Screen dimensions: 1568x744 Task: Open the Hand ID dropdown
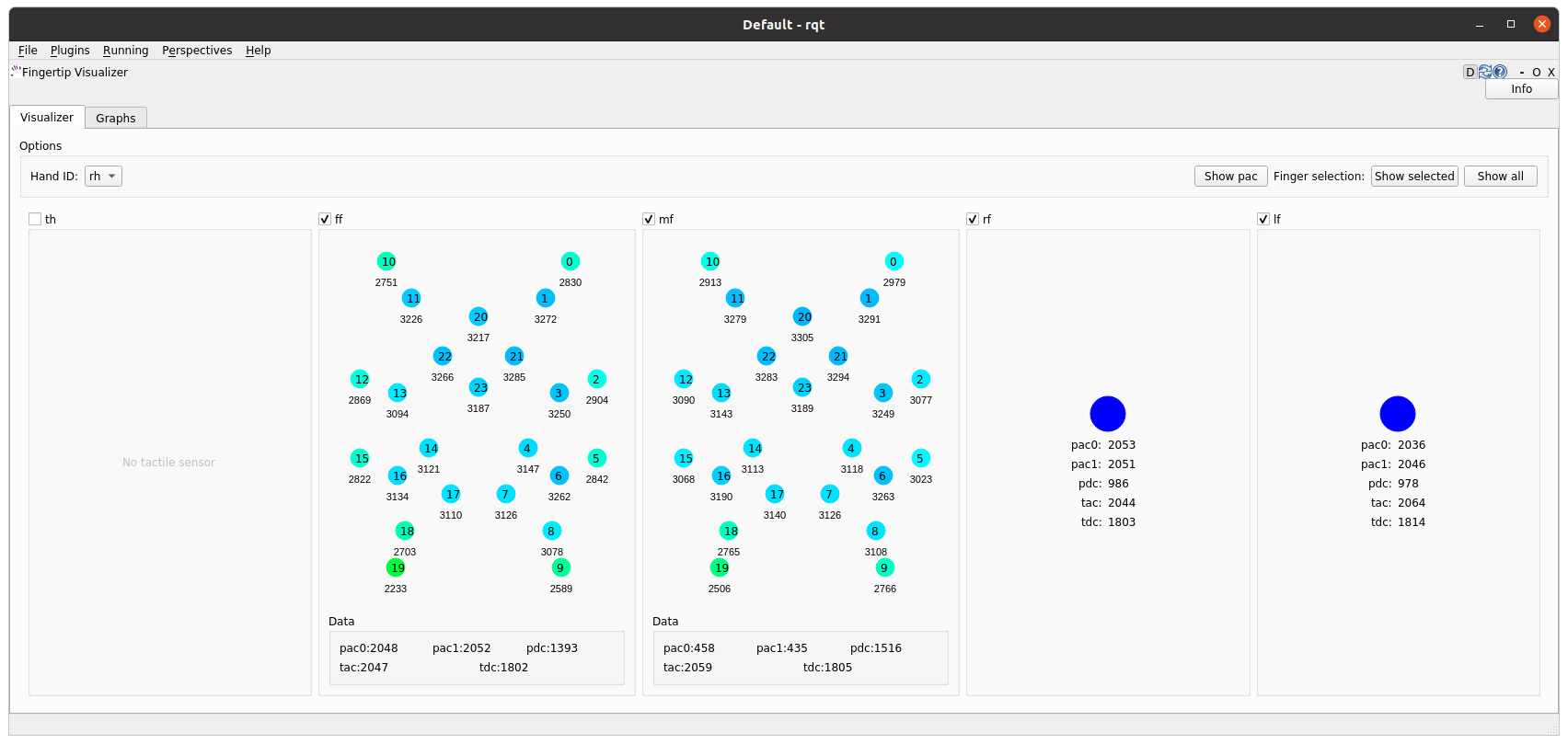(103, 177)
